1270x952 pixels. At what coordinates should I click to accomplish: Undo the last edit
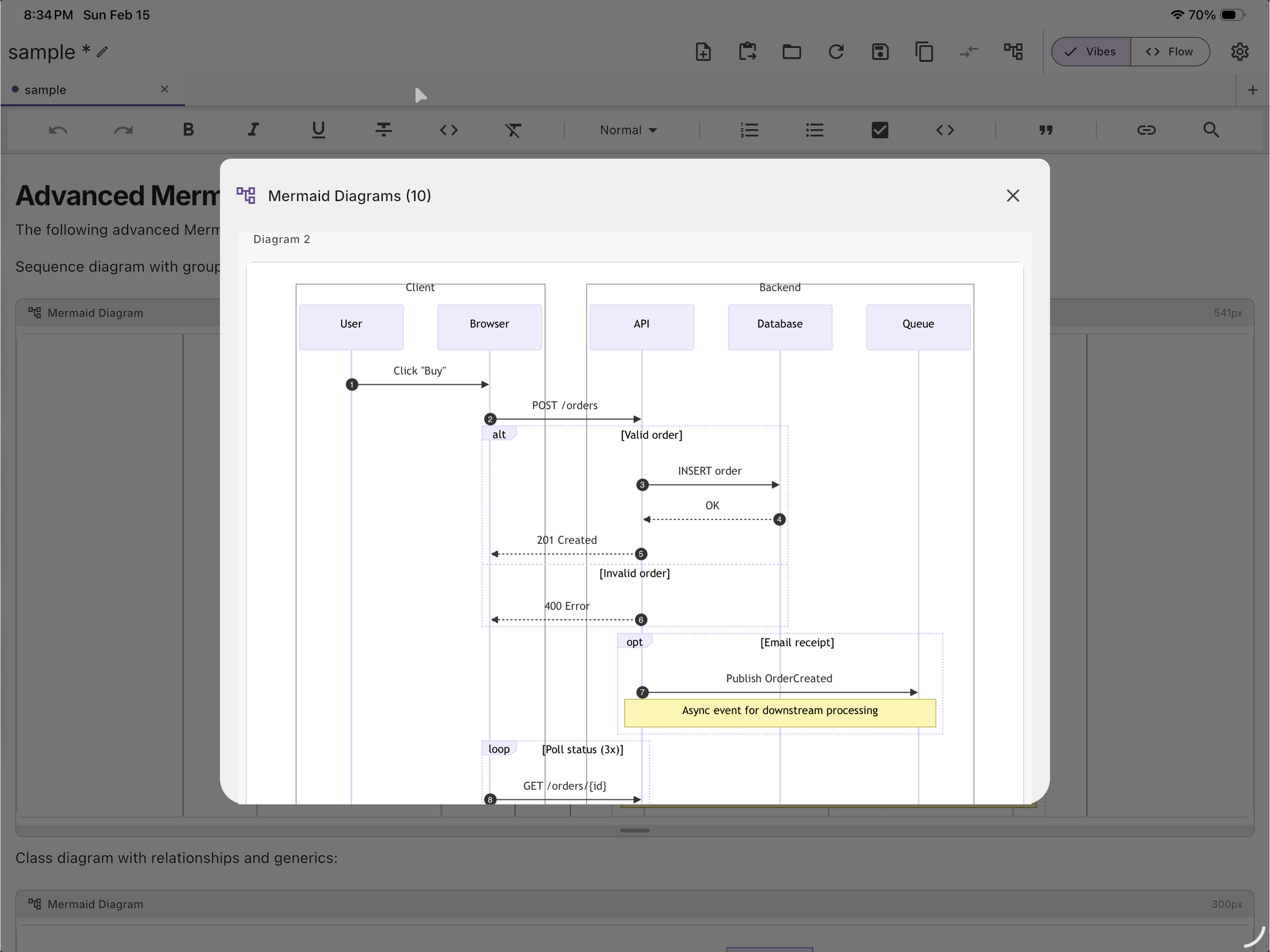[x=58, y=130]
